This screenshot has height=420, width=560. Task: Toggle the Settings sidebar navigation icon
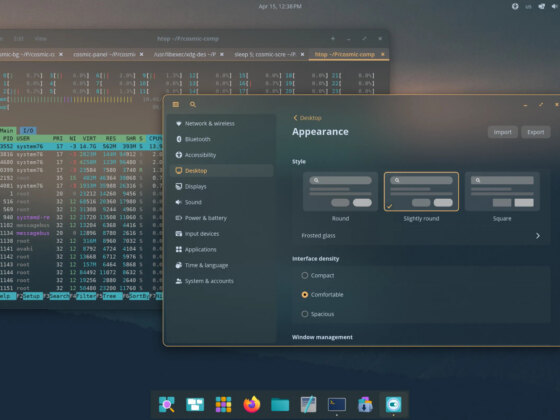pyautogui.click(x=176, y=104)
